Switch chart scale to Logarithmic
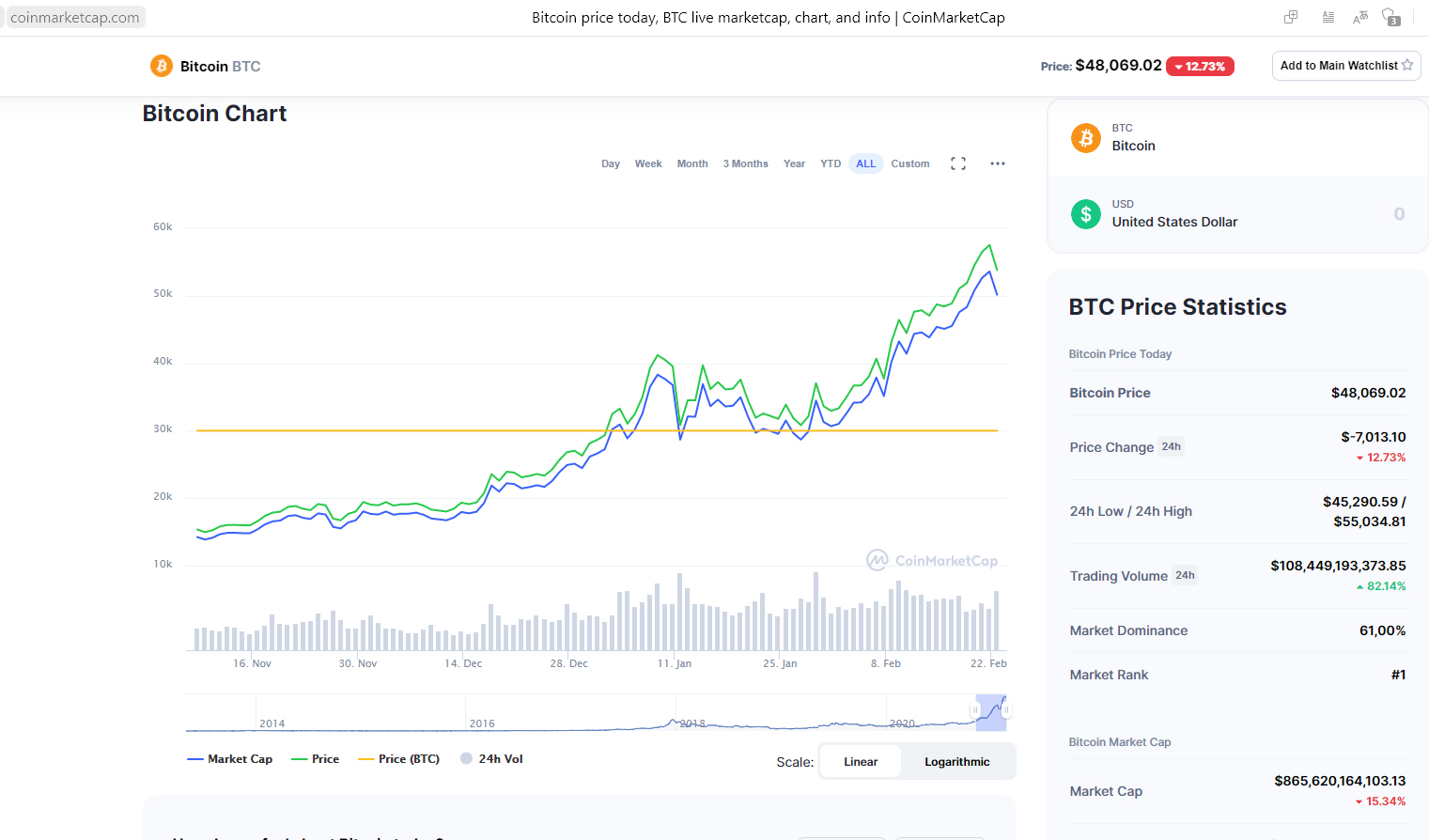 [957, 762]
